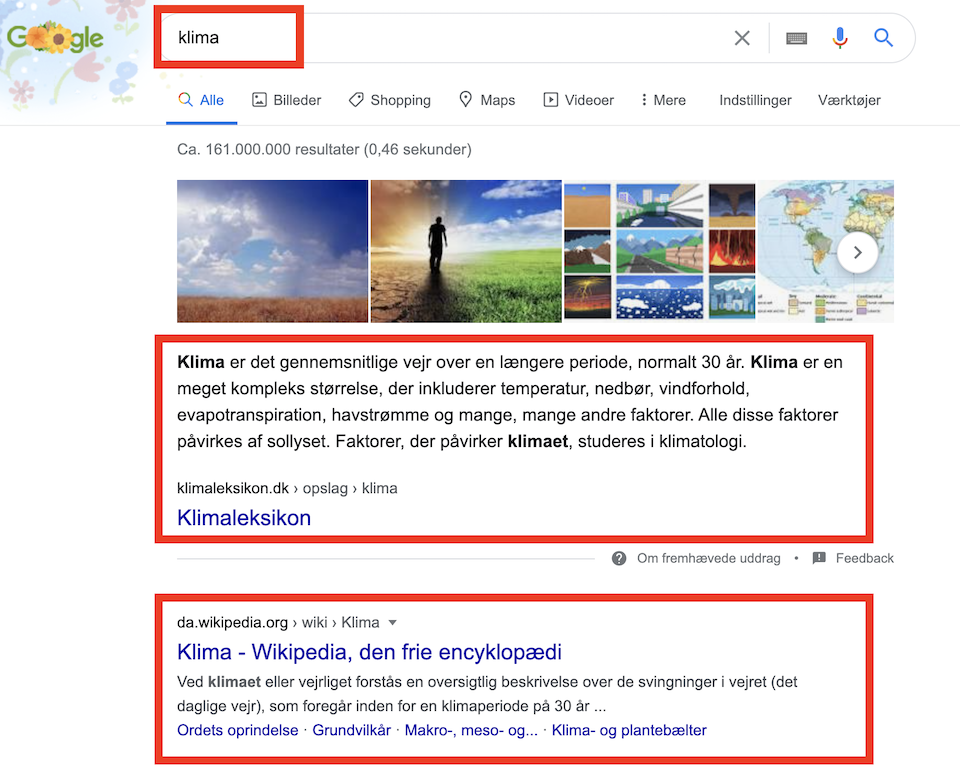The height and width of the screenshot is (769, 960).
Task: Open the on-screen keyboard icon
Action: tap(796, 38)
